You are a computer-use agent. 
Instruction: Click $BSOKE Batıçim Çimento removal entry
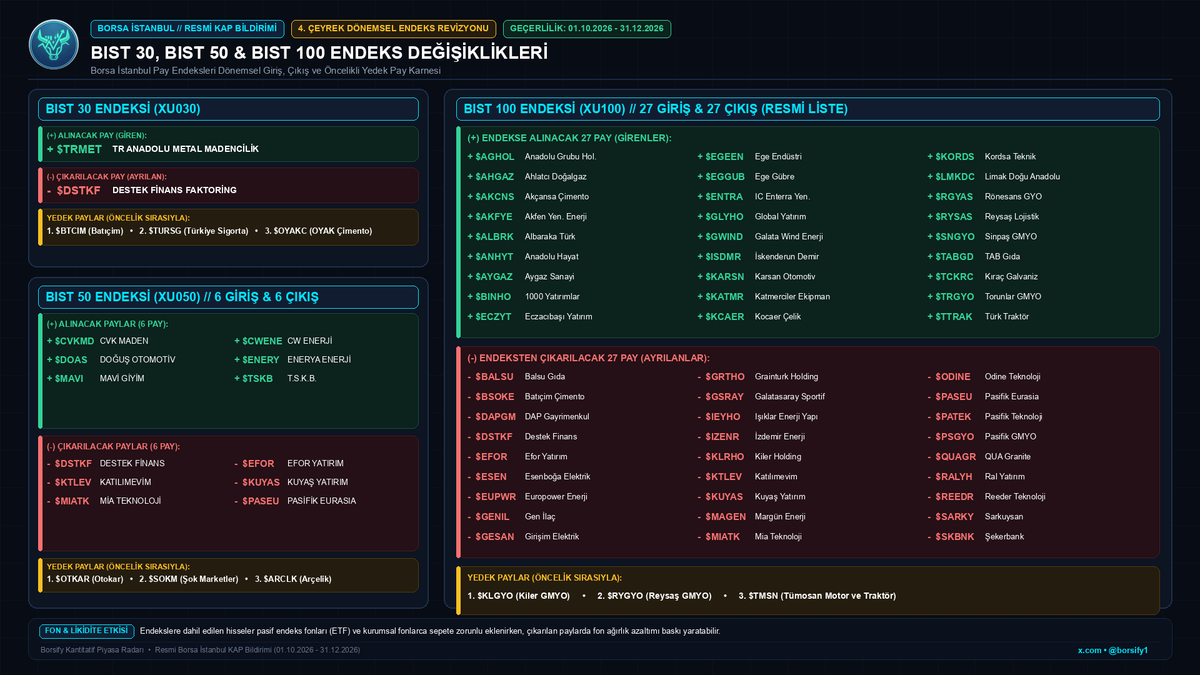[526, 397]
